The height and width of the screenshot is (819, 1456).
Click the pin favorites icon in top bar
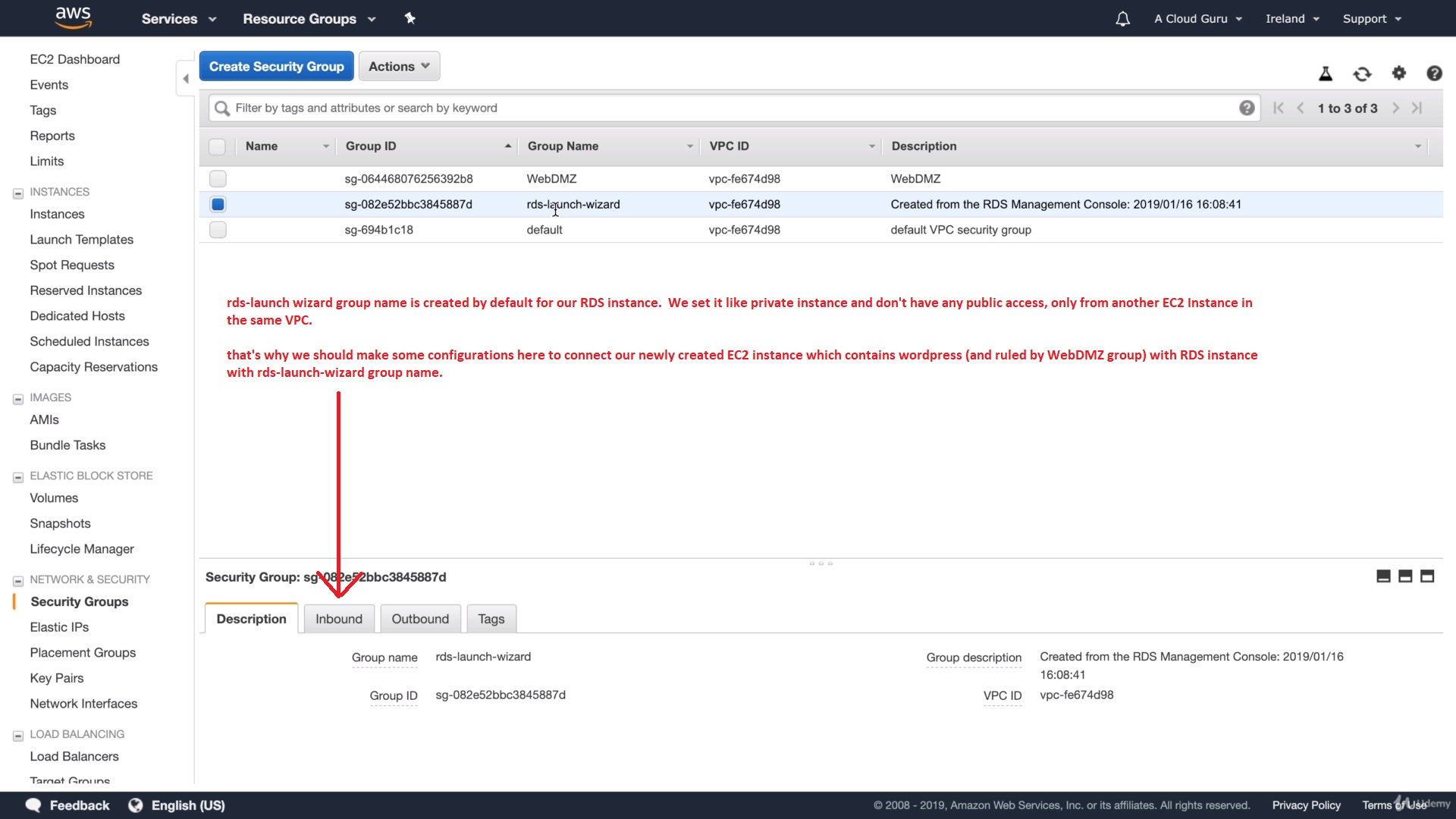[410, 18]
